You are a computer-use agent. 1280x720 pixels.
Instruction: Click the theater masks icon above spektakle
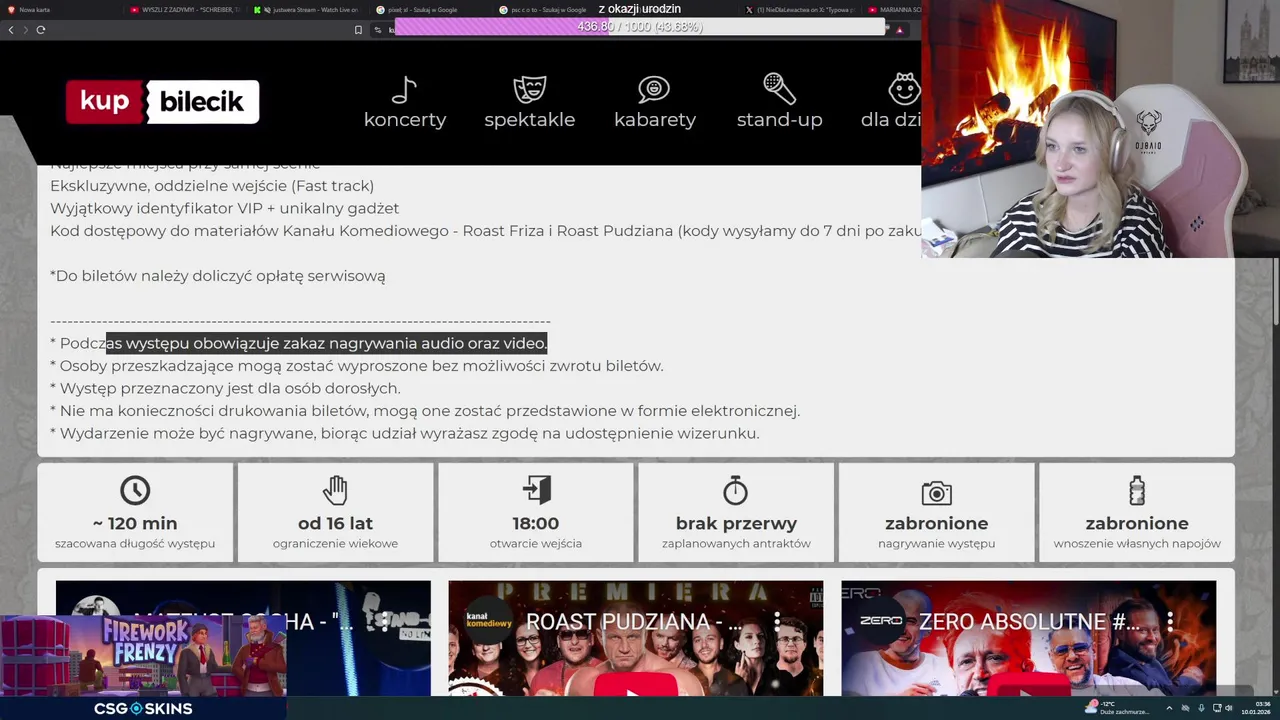click(x=529, y=89)
